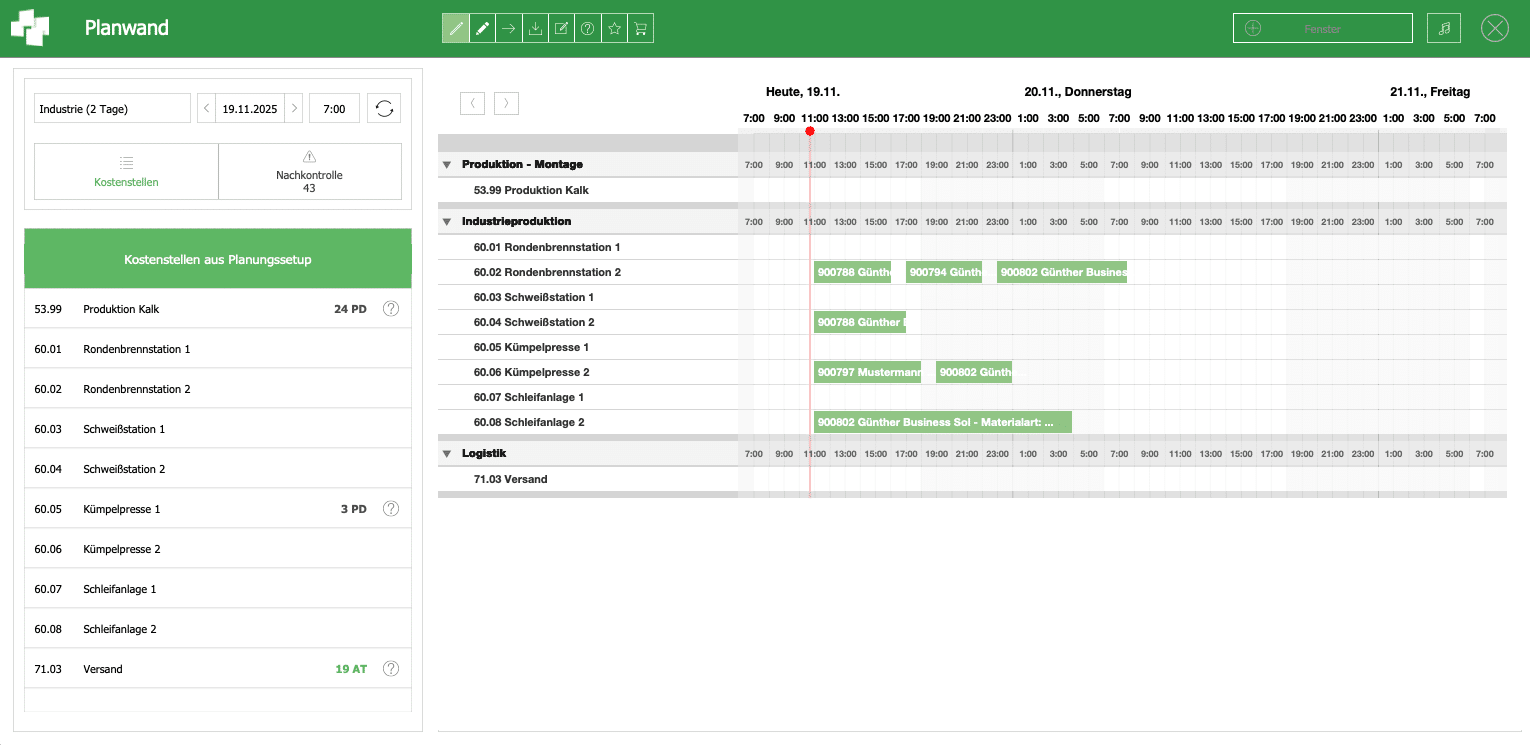Collapse the Industrieproduktion group

pyautogui.click(x=447, y=222)
